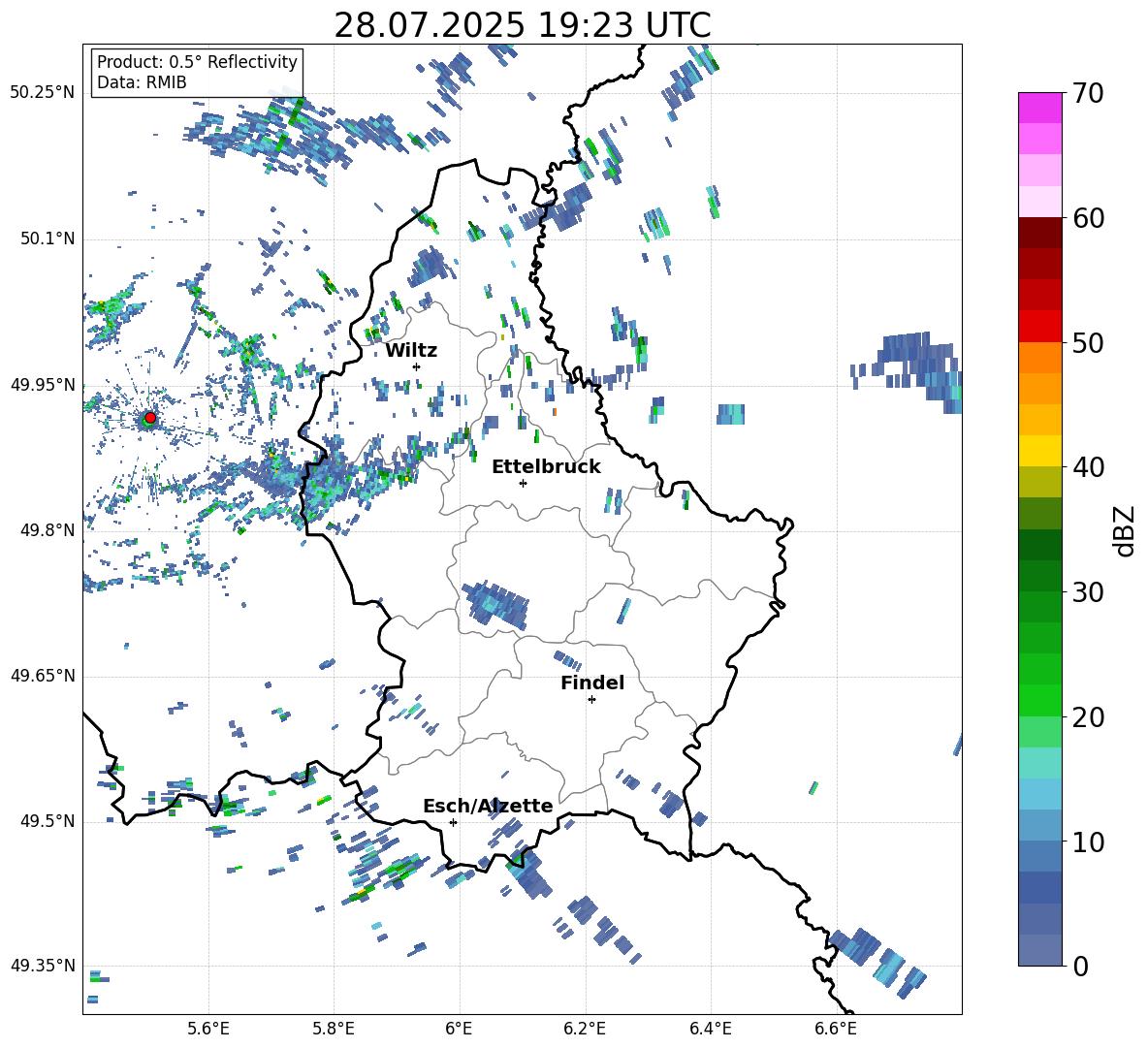
Task: Click the 5.6°E longitude label
Action: [208, 1029]
